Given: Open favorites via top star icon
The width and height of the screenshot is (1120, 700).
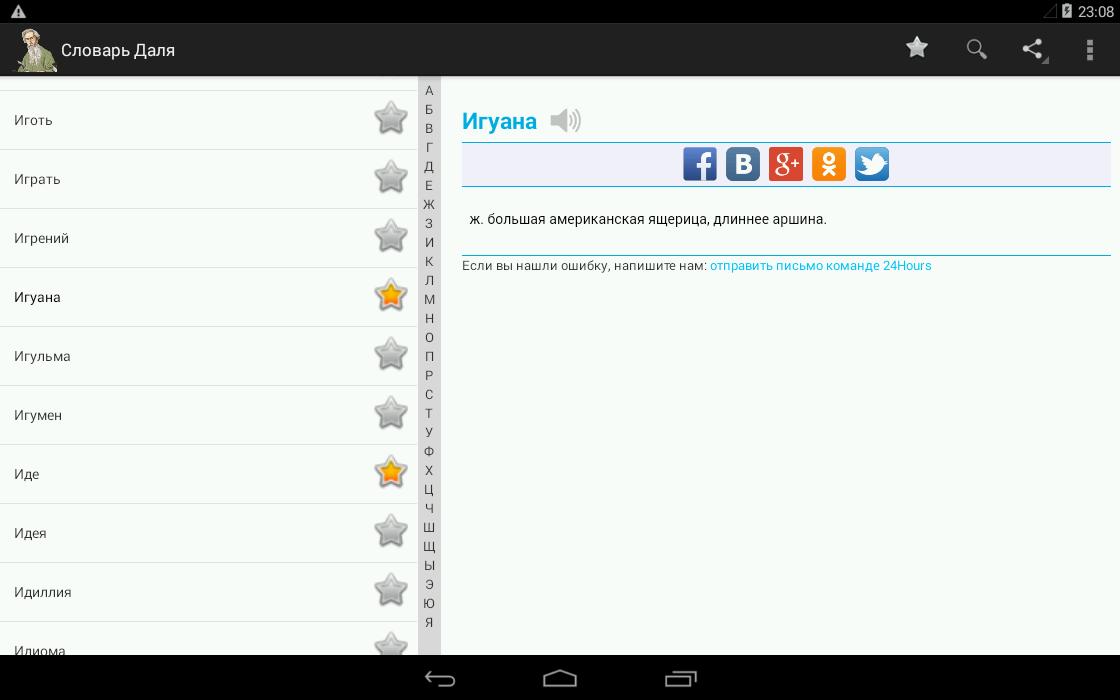Looking at the screenshot, I should (916, 48).
